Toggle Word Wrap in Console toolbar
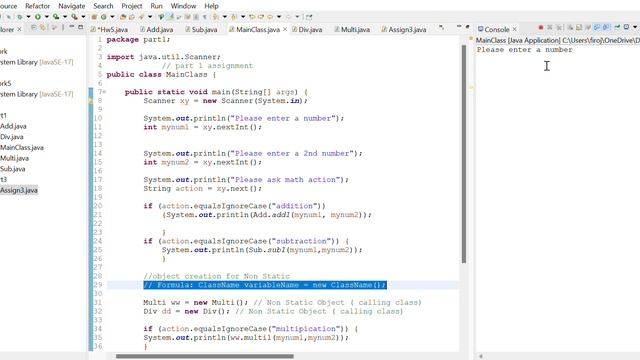This screenshot has width=640, height=360. (x=588, y=27)
